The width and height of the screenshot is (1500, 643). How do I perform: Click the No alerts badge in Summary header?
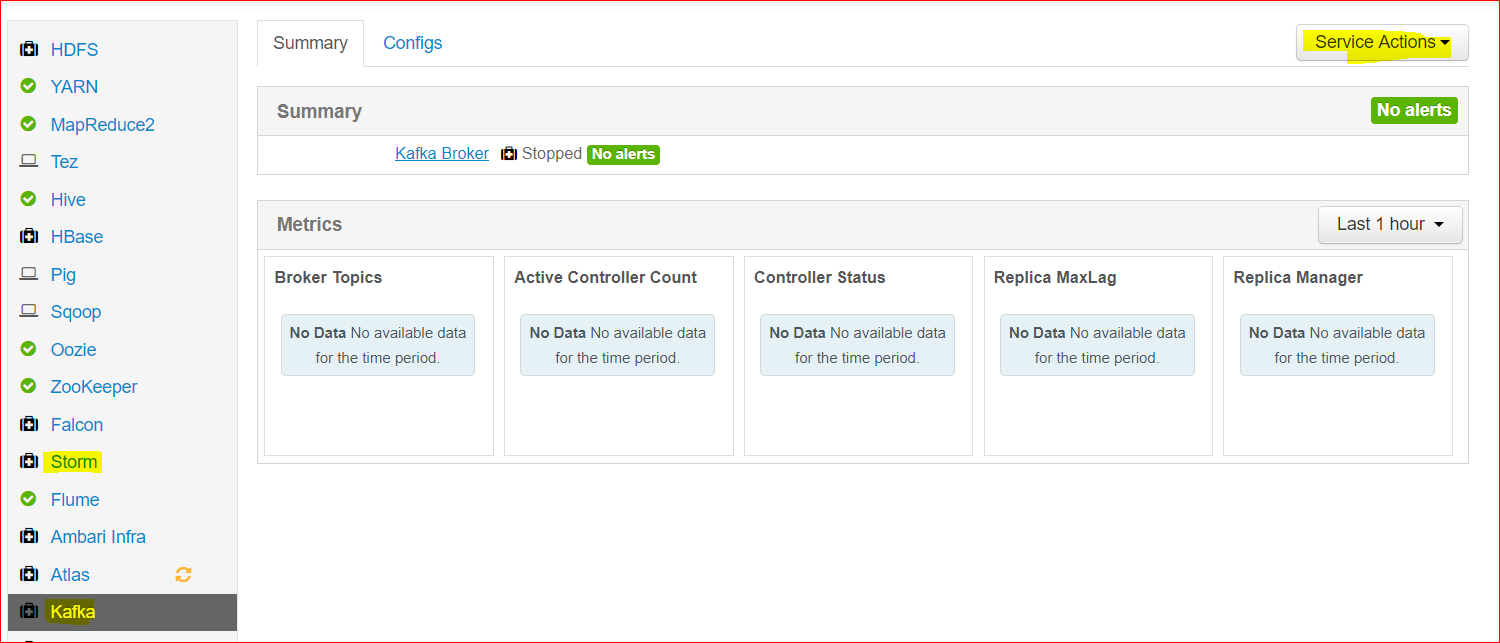tap(1414, 110)
